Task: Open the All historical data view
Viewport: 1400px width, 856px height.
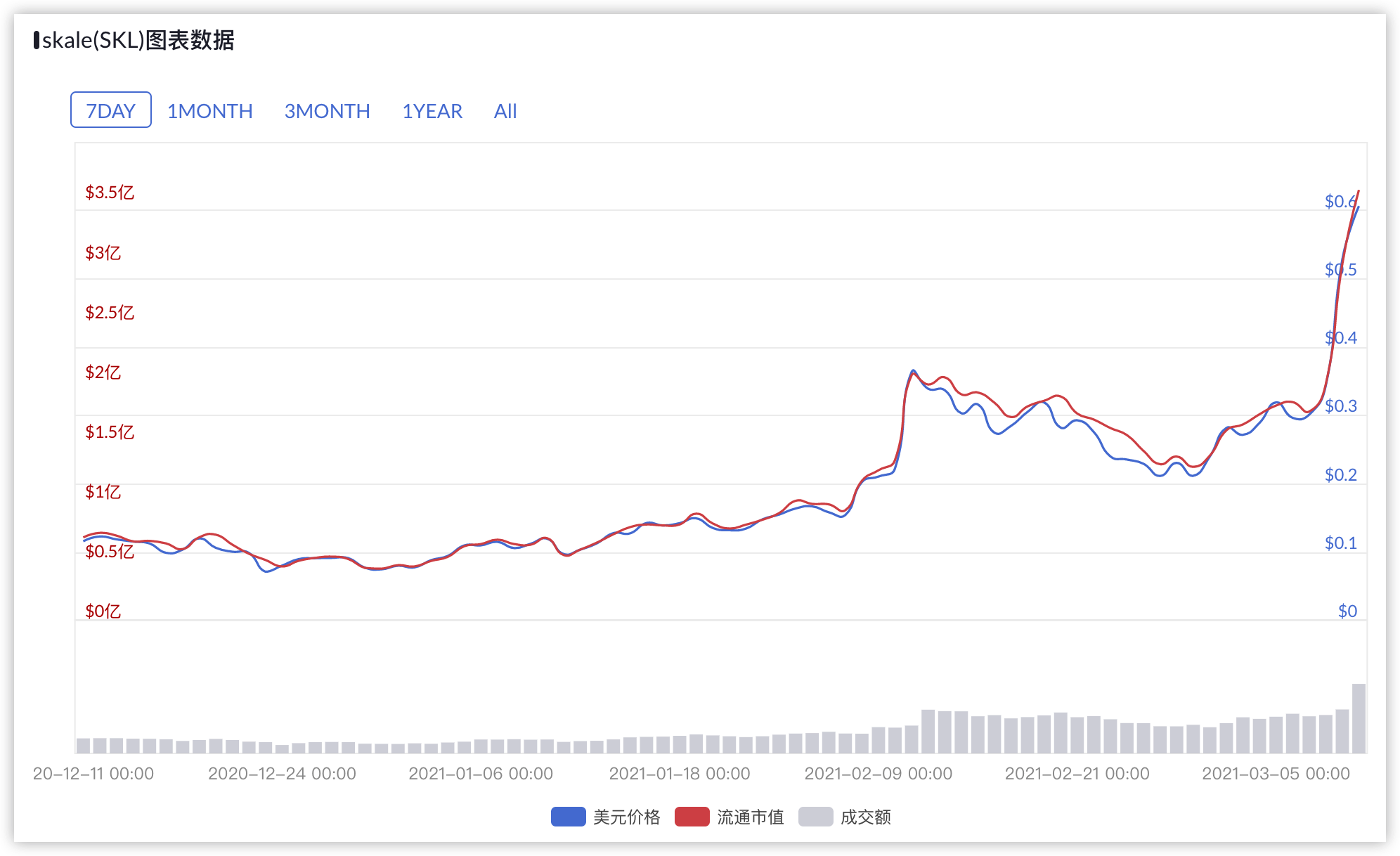Action: pos(505,110)
